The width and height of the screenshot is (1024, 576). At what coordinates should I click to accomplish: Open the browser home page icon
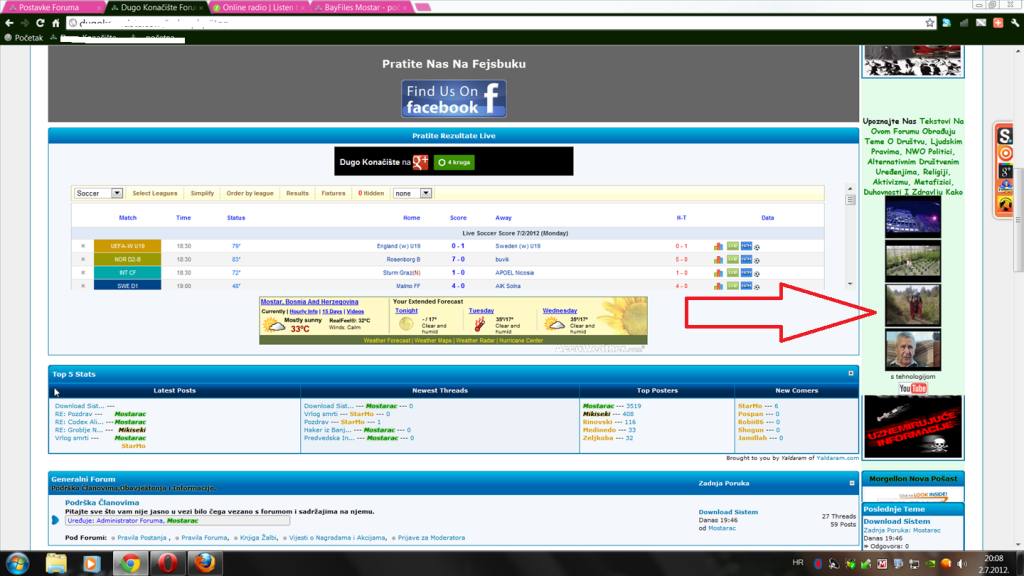[x=56, y=23]
